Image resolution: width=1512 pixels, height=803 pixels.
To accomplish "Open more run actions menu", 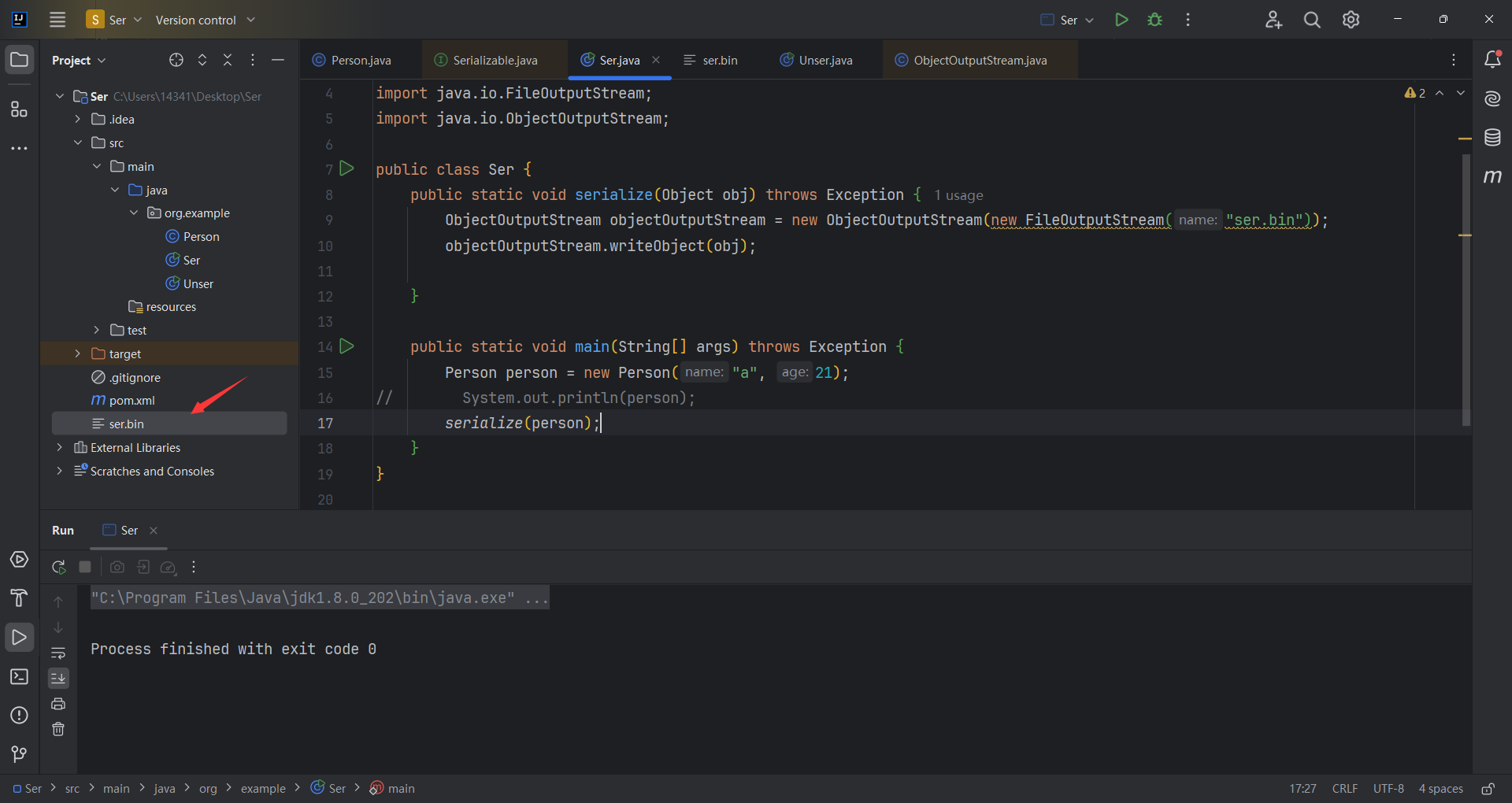I will (x=1188, y=20).
